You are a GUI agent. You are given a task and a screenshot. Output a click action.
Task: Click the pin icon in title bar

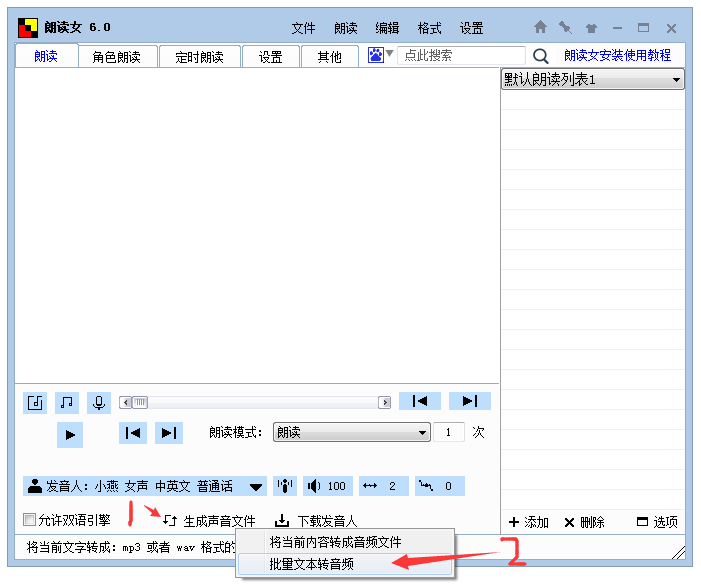coord(566,28)
